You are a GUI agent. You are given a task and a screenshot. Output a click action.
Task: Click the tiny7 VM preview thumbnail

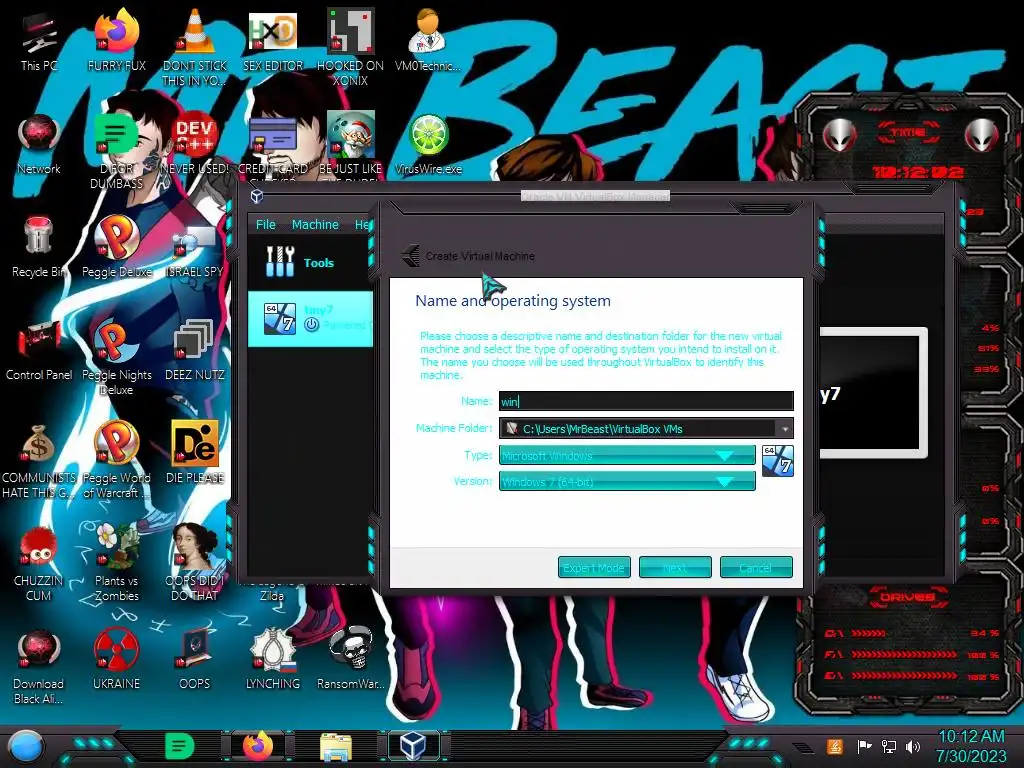873,392
